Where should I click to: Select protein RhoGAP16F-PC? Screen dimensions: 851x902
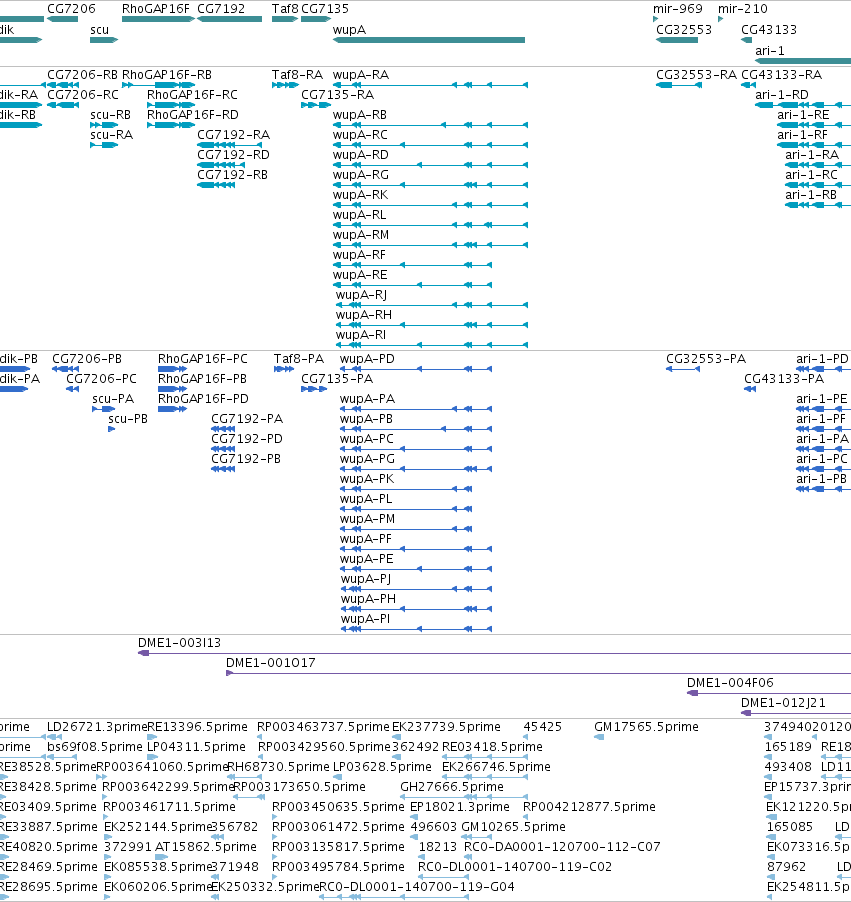[203, 360]
